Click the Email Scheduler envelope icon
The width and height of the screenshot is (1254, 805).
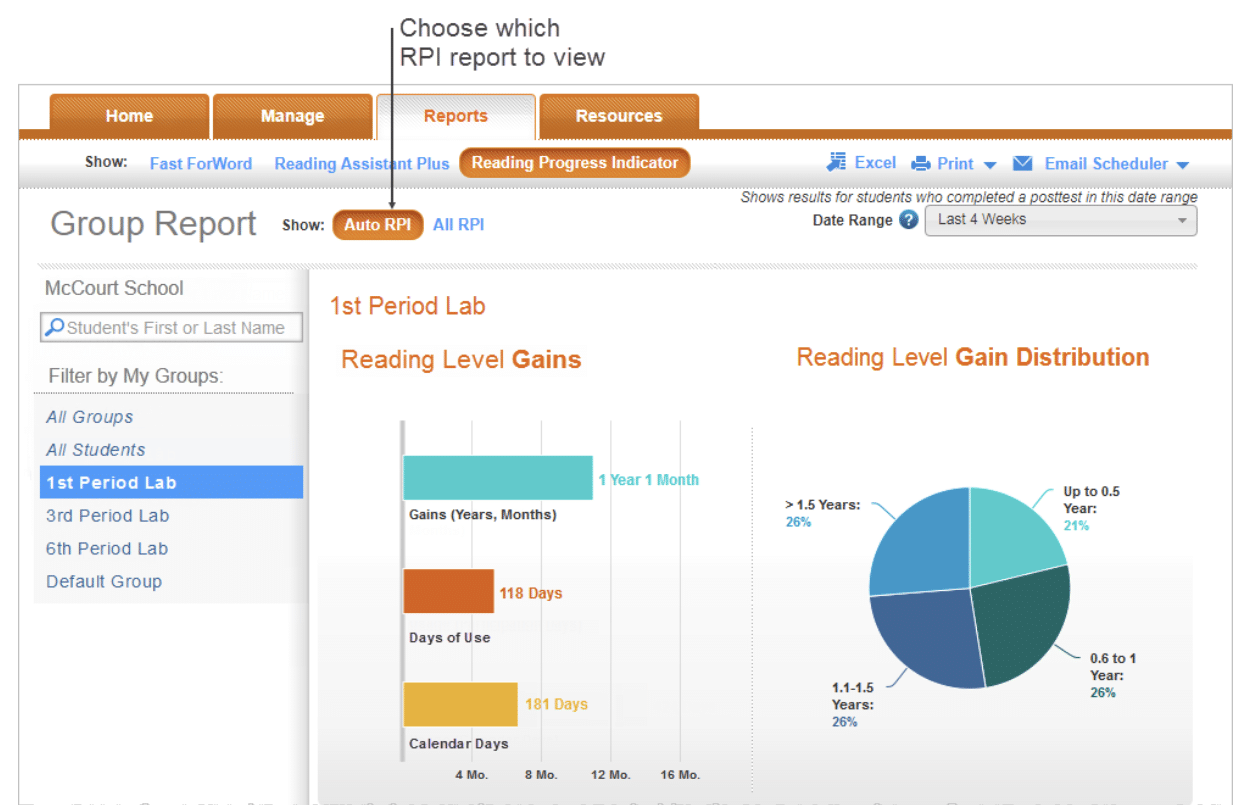(1022, 163)
